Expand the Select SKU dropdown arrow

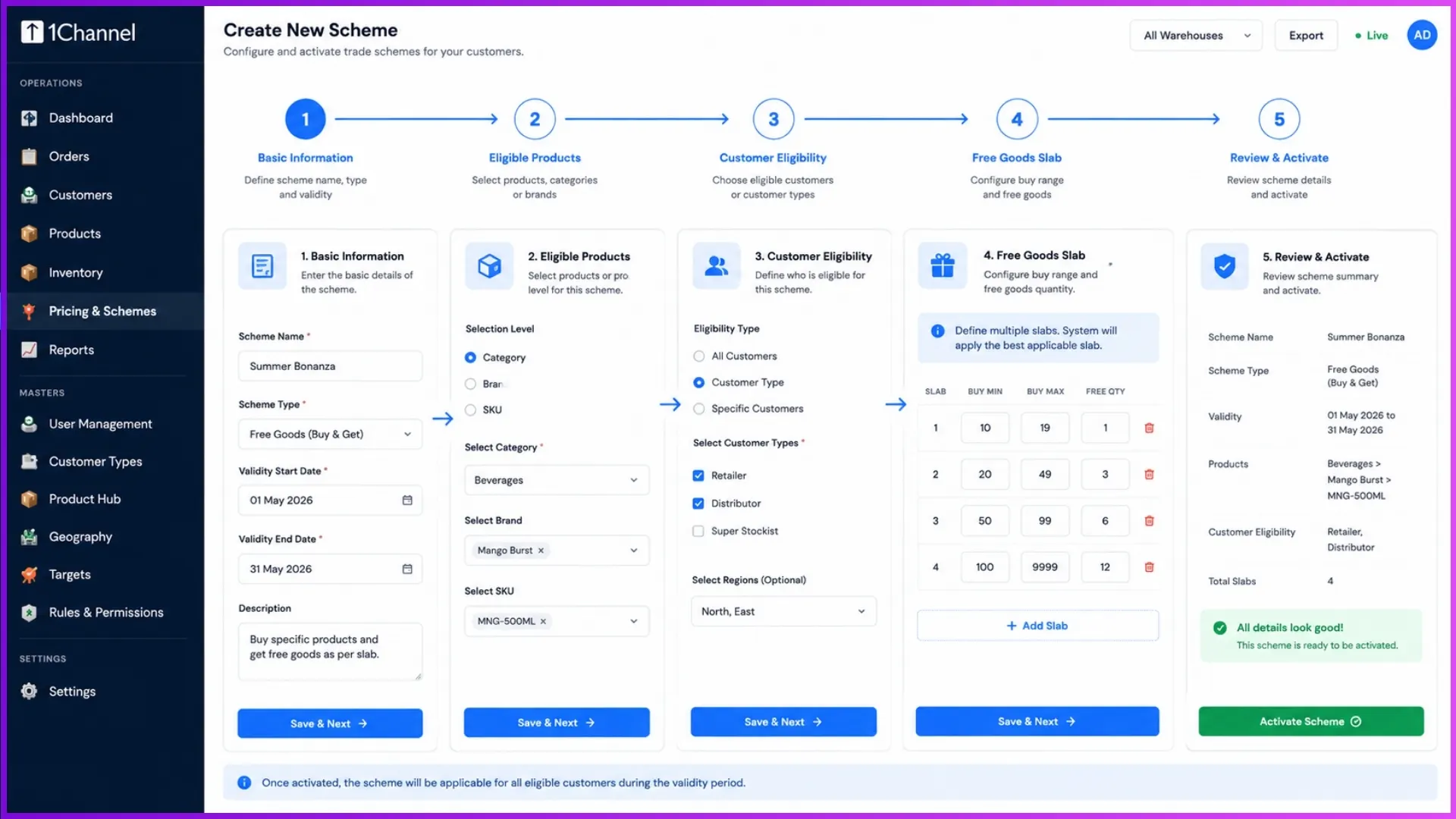[x=634, y=621]
